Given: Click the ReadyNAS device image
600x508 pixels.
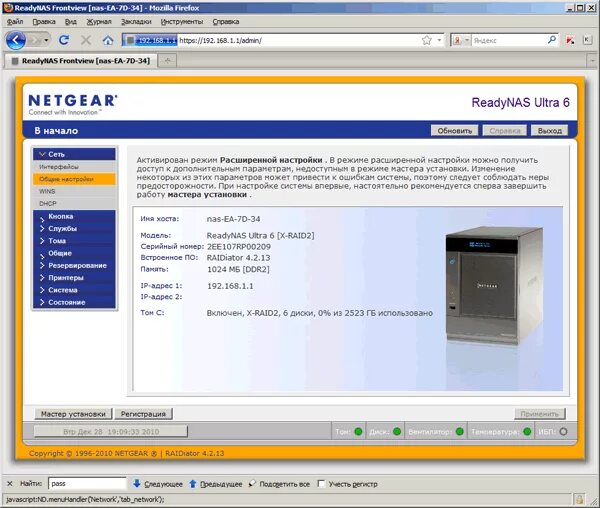Looking at the screenshot, I should click(x=494, y=286).
